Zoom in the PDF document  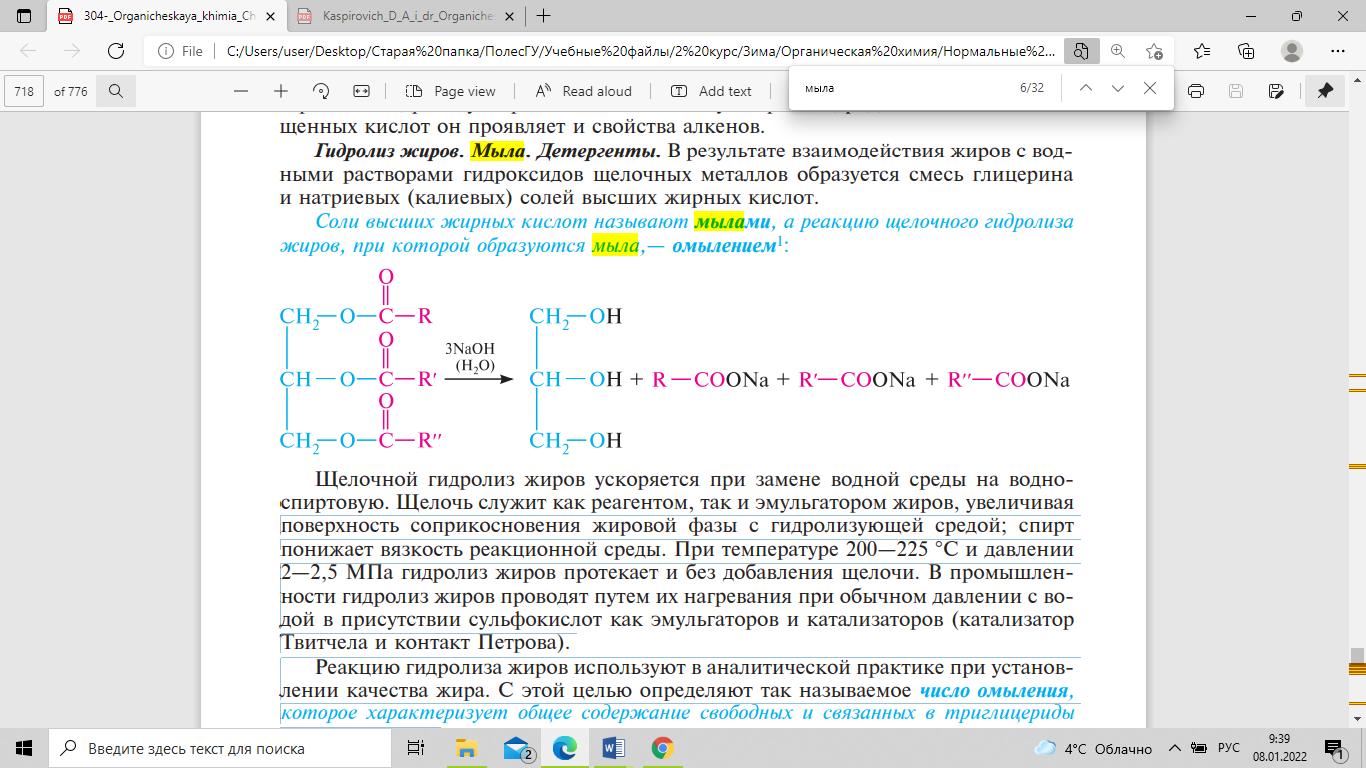(281, 91)
